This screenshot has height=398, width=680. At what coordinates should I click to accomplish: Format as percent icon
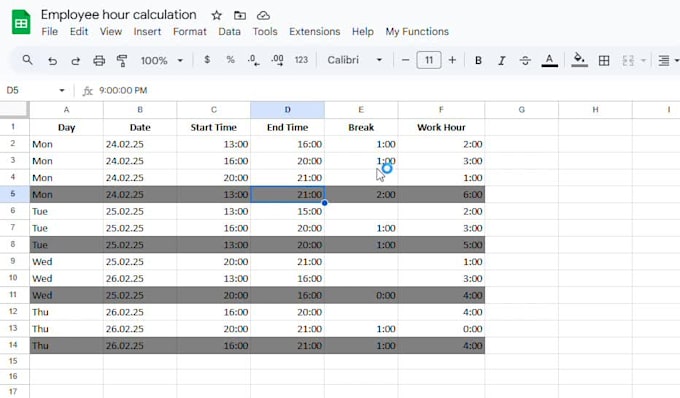230,60
